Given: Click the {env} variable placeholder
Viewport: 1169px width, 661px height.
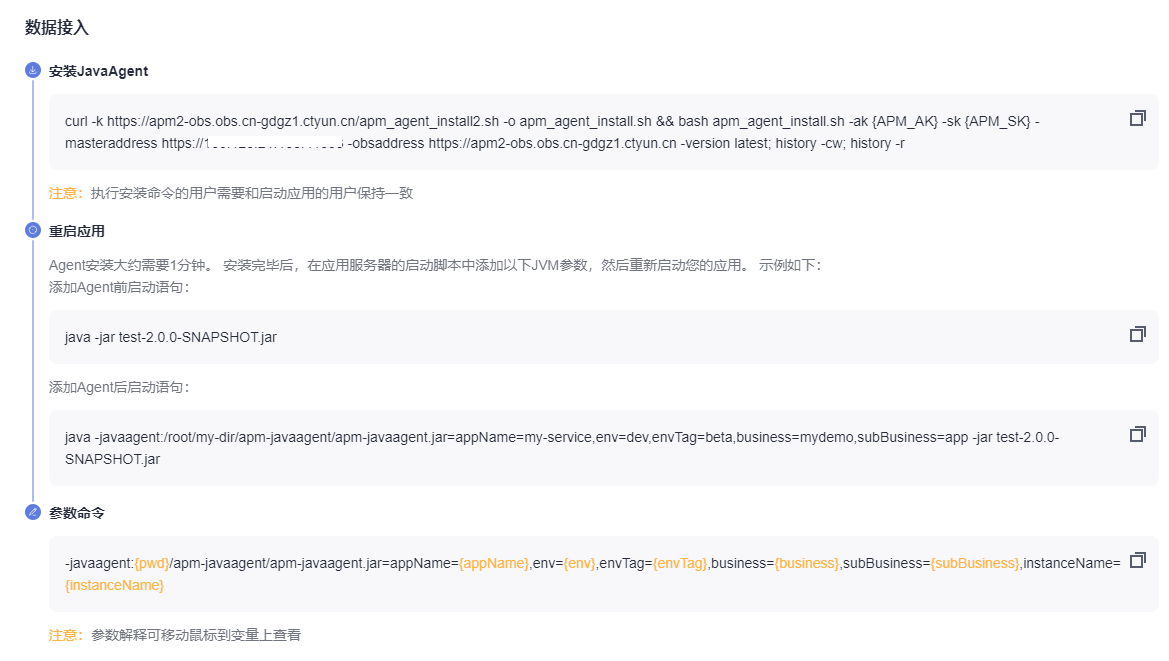Looking at the screenshot, I should tap(579, 563).
